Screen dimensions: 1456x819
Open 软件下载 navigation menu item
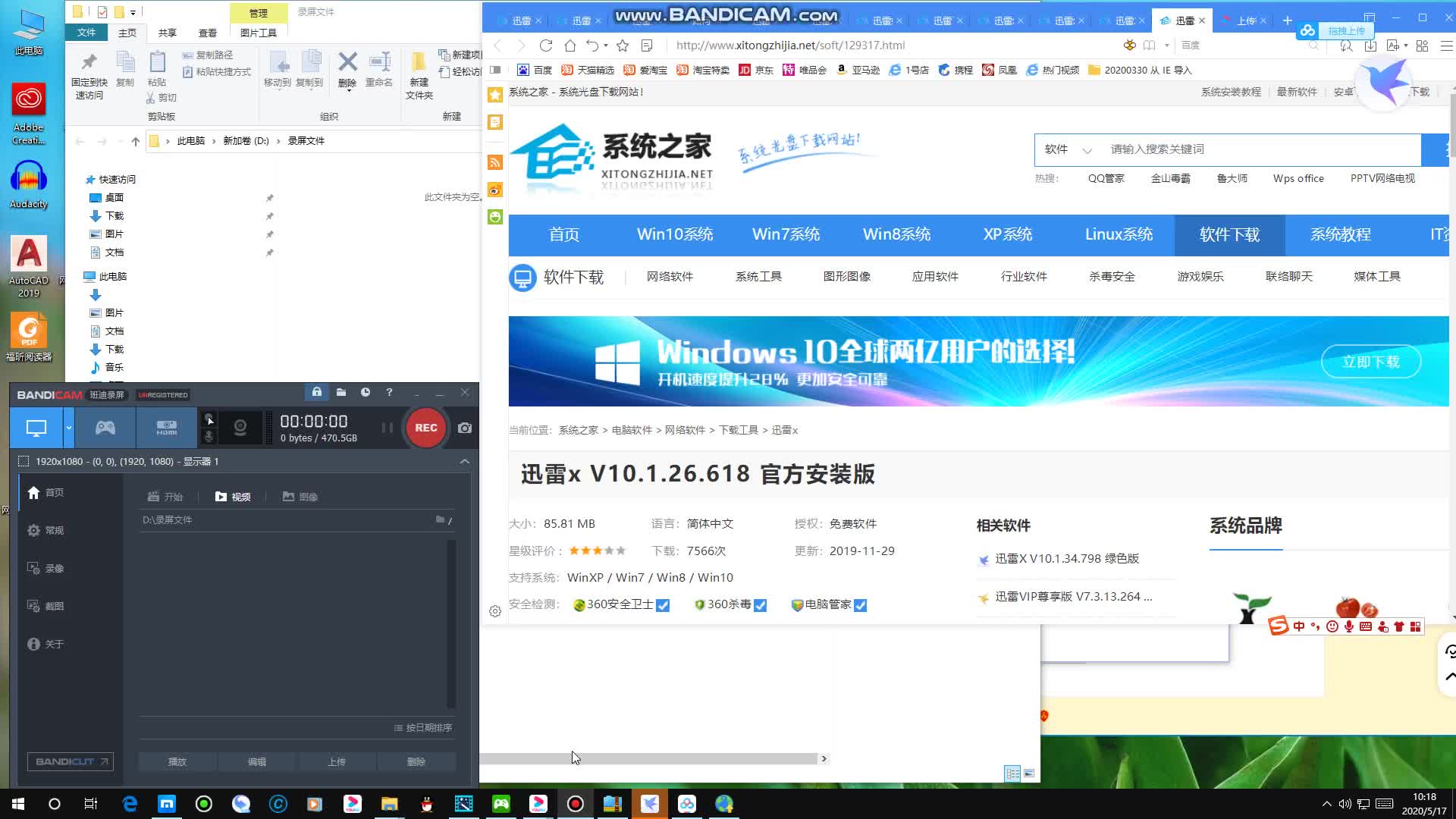[1229, 234]
